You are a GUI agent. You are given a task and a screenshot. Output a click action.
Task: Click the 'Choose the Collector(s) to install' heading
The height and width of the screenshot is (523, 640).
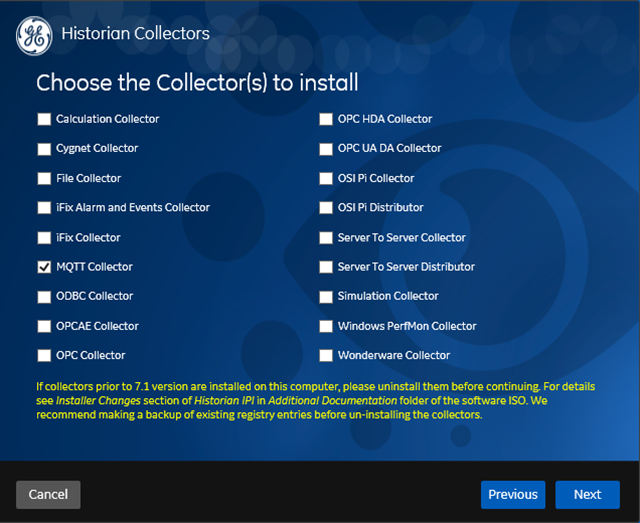[197, 83]
